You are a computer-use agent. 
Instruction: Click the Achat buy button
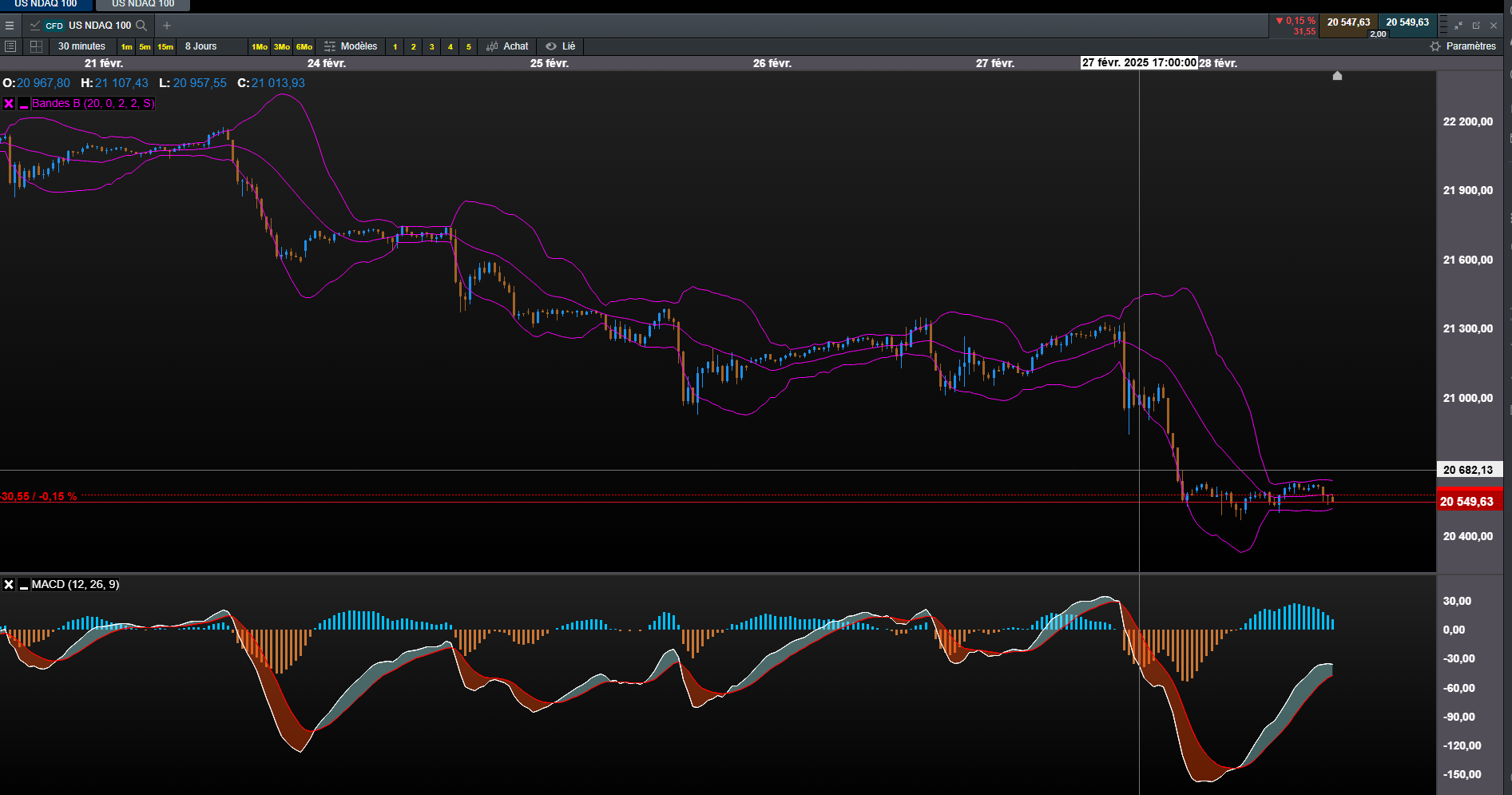[507, 46]
